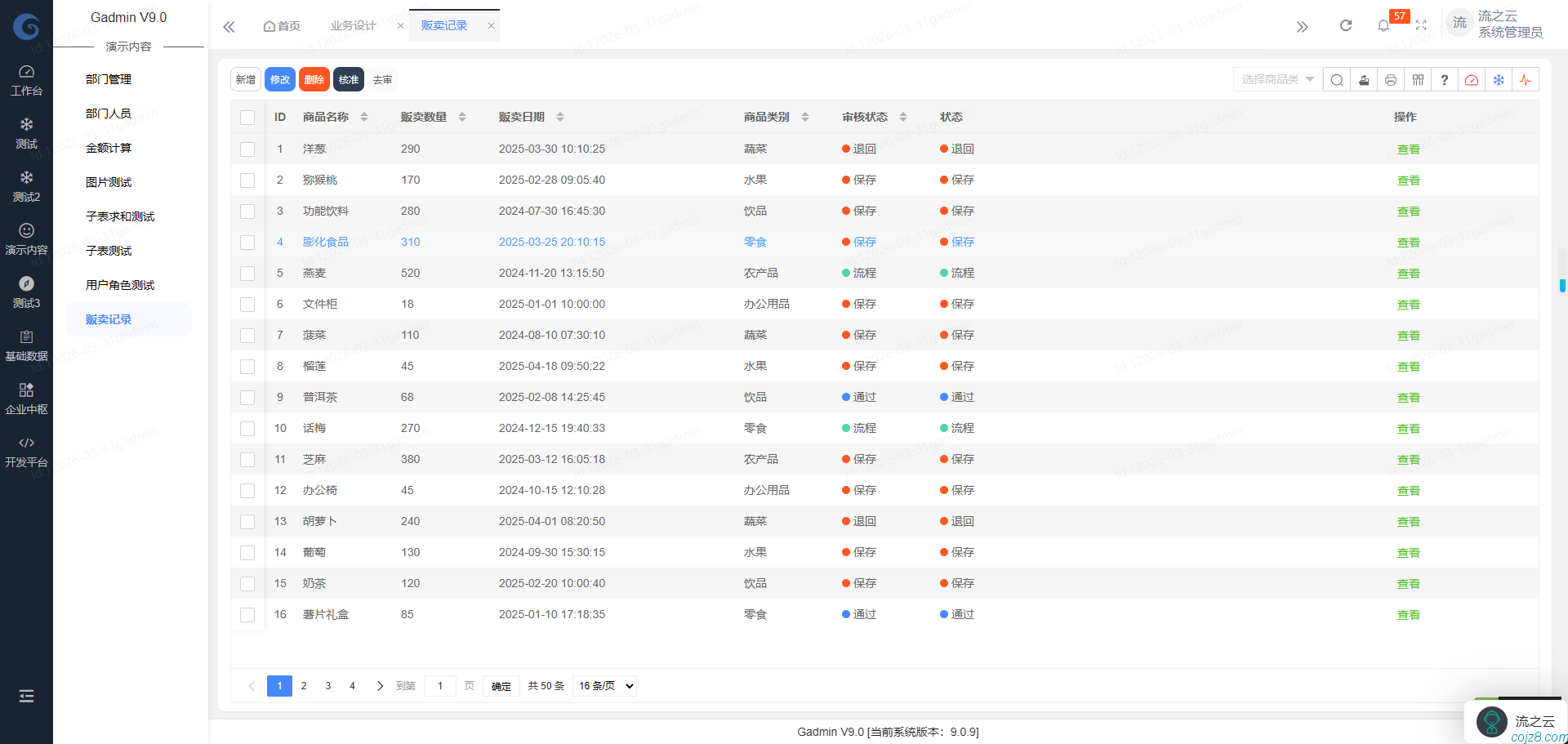The image size is (1568, 744).
Task: Collapse the sidebar with the double chevron
Action: (229, 26)
